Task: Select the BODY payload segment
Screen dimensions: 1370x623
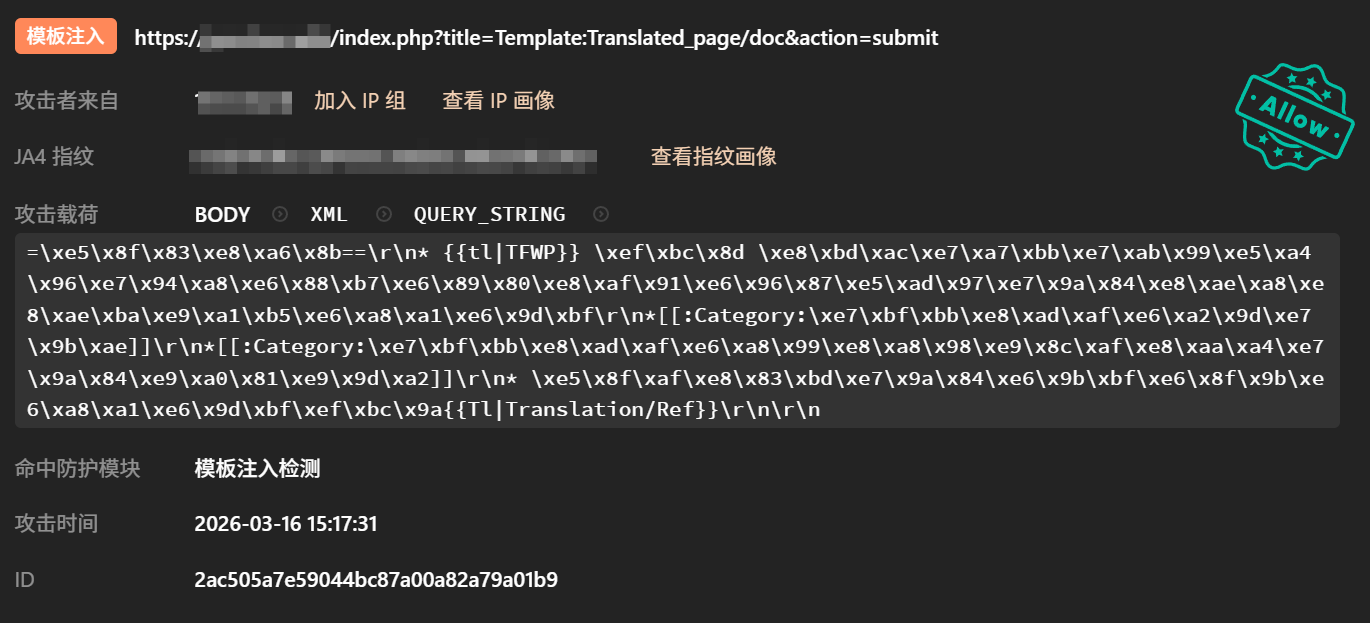Action: 222,214
